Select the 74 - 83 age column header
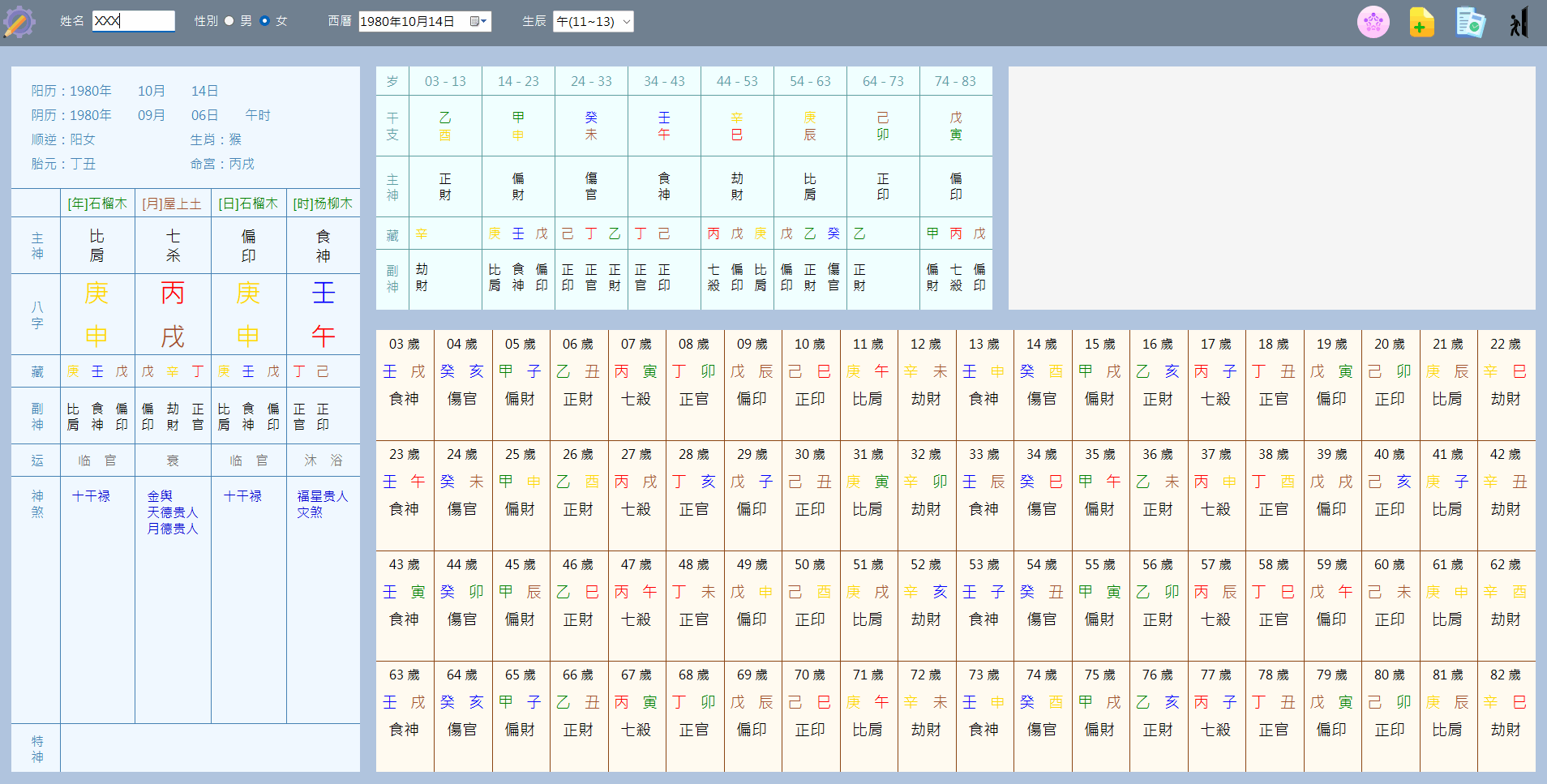Screen dimensions: 1547x784 coord(955,81)
